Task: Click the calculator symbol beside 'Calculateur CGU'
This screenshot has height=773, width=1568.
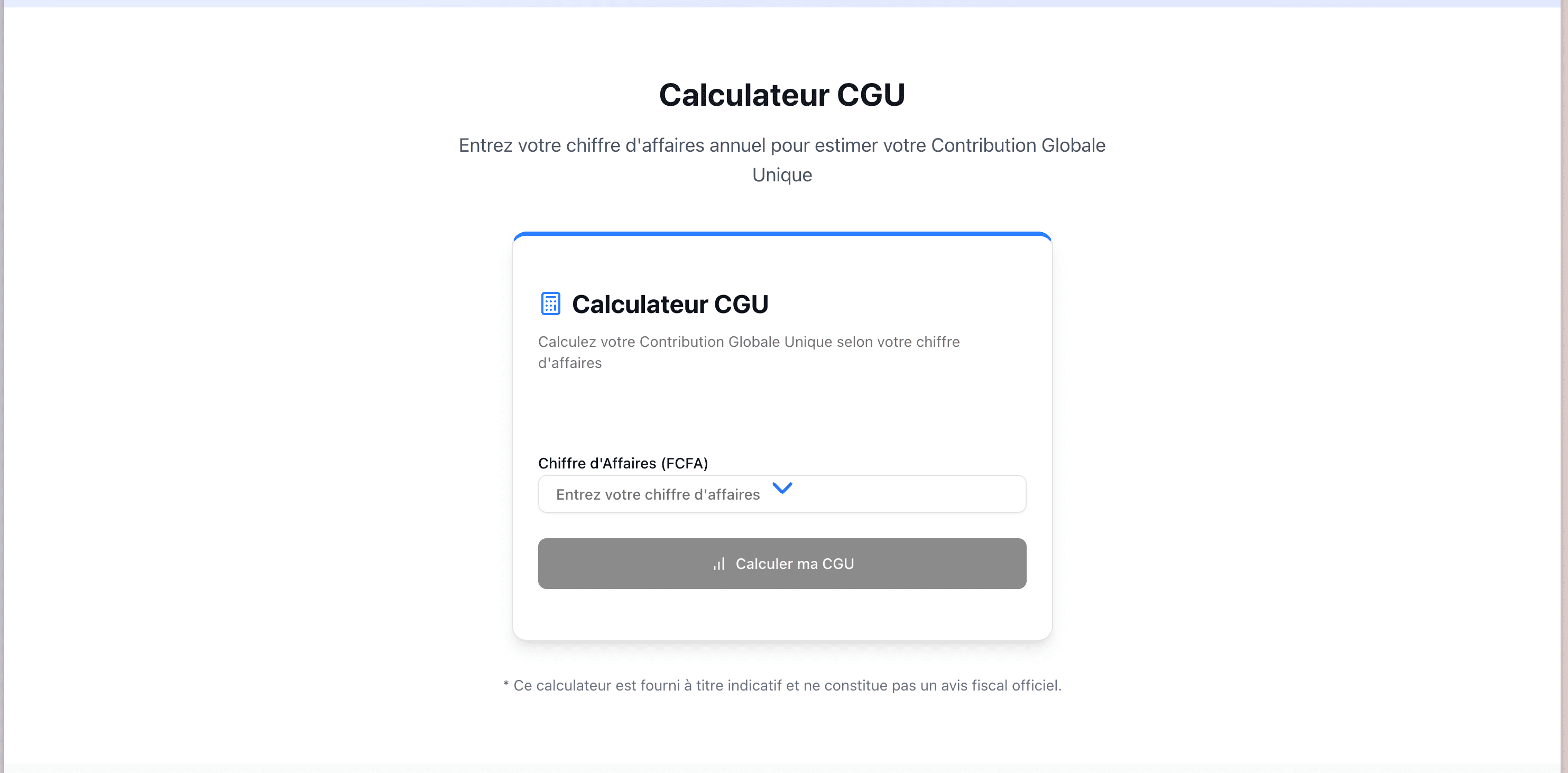Action: 550,303
